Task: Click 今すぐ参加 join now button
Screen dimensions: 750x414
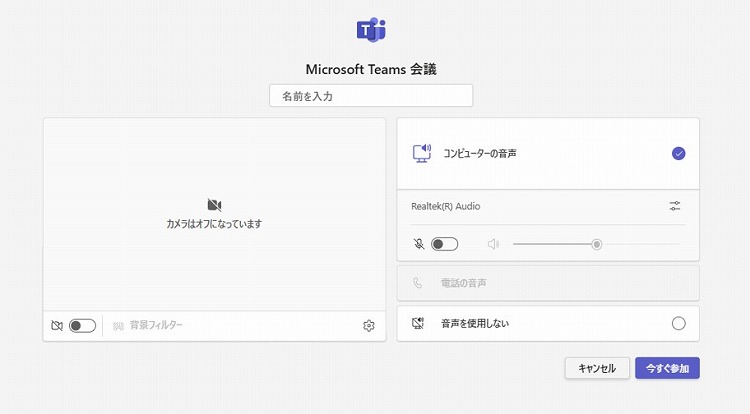Action: (x=667, y=368)
